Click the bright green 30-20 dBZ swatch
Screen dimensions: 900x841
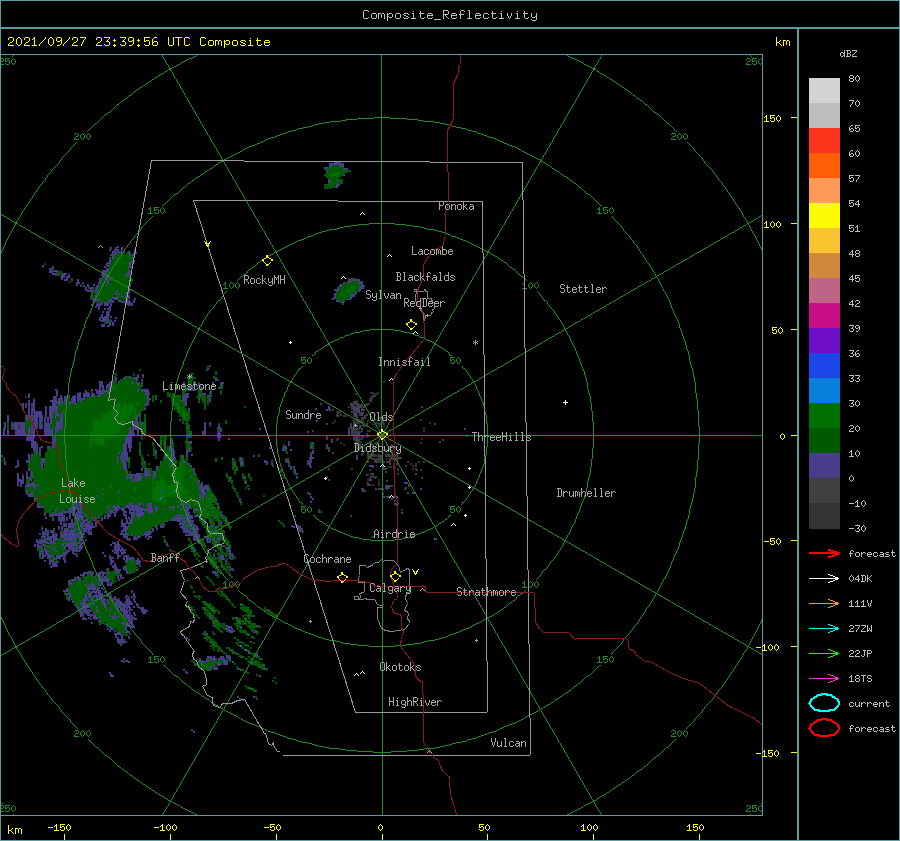click(x=824, y=415)
